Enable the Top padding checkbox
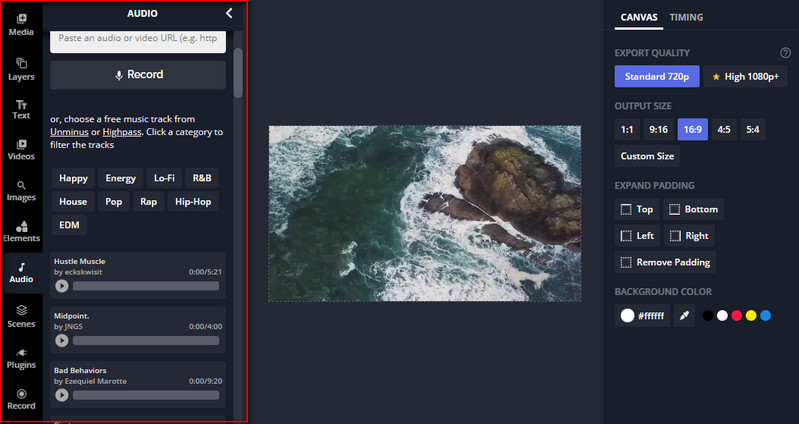 coord(627,210)
